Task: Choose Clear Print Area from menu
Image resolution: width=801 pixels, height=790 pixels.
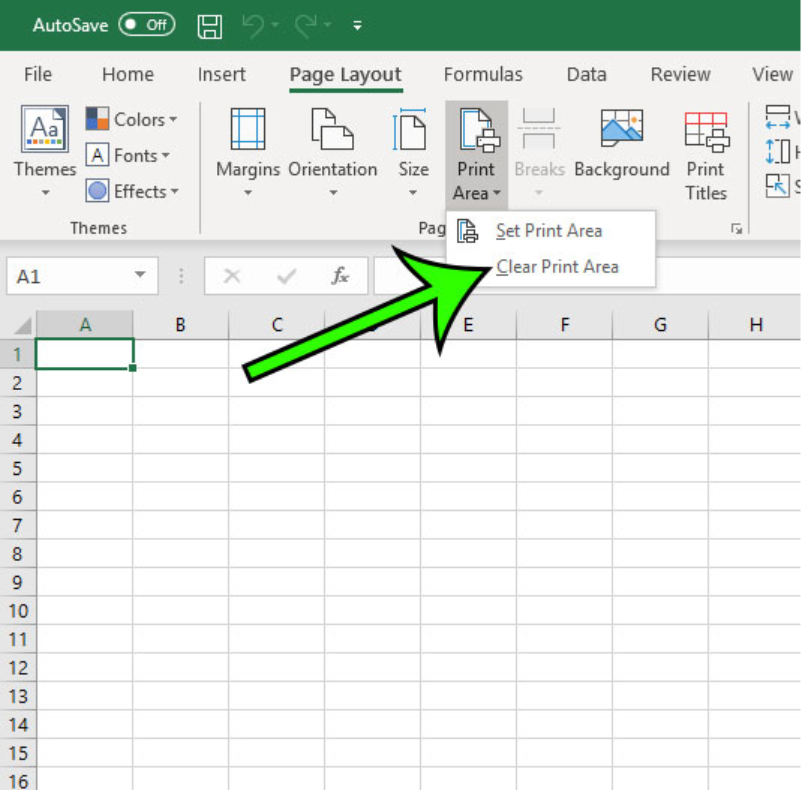Action: click(551, 267)
